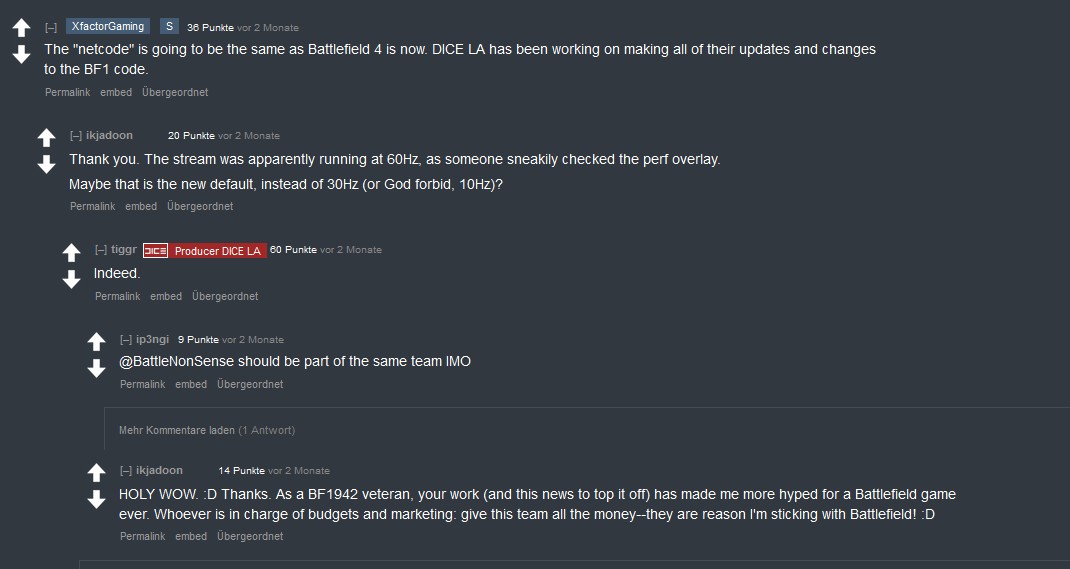The height and width of the screenshot is (569, 1070).
Task: Upvote XfactorGaming's netcode comment
Action: [x=21, y=29]
